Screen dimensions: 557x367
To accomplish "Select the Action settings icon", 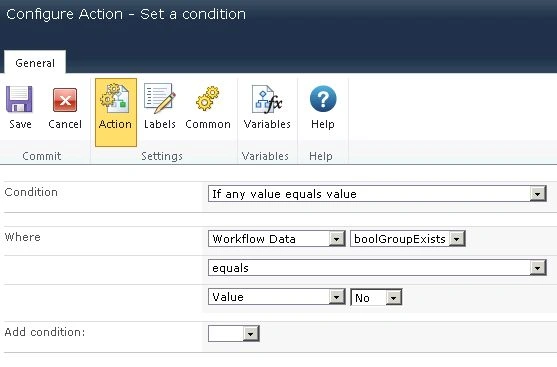I will tap(115, 112).
